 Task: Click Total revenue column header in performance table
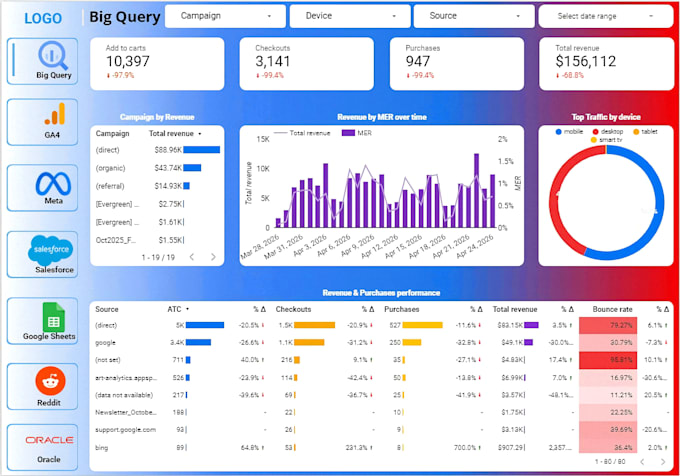(x=515, y=309)
